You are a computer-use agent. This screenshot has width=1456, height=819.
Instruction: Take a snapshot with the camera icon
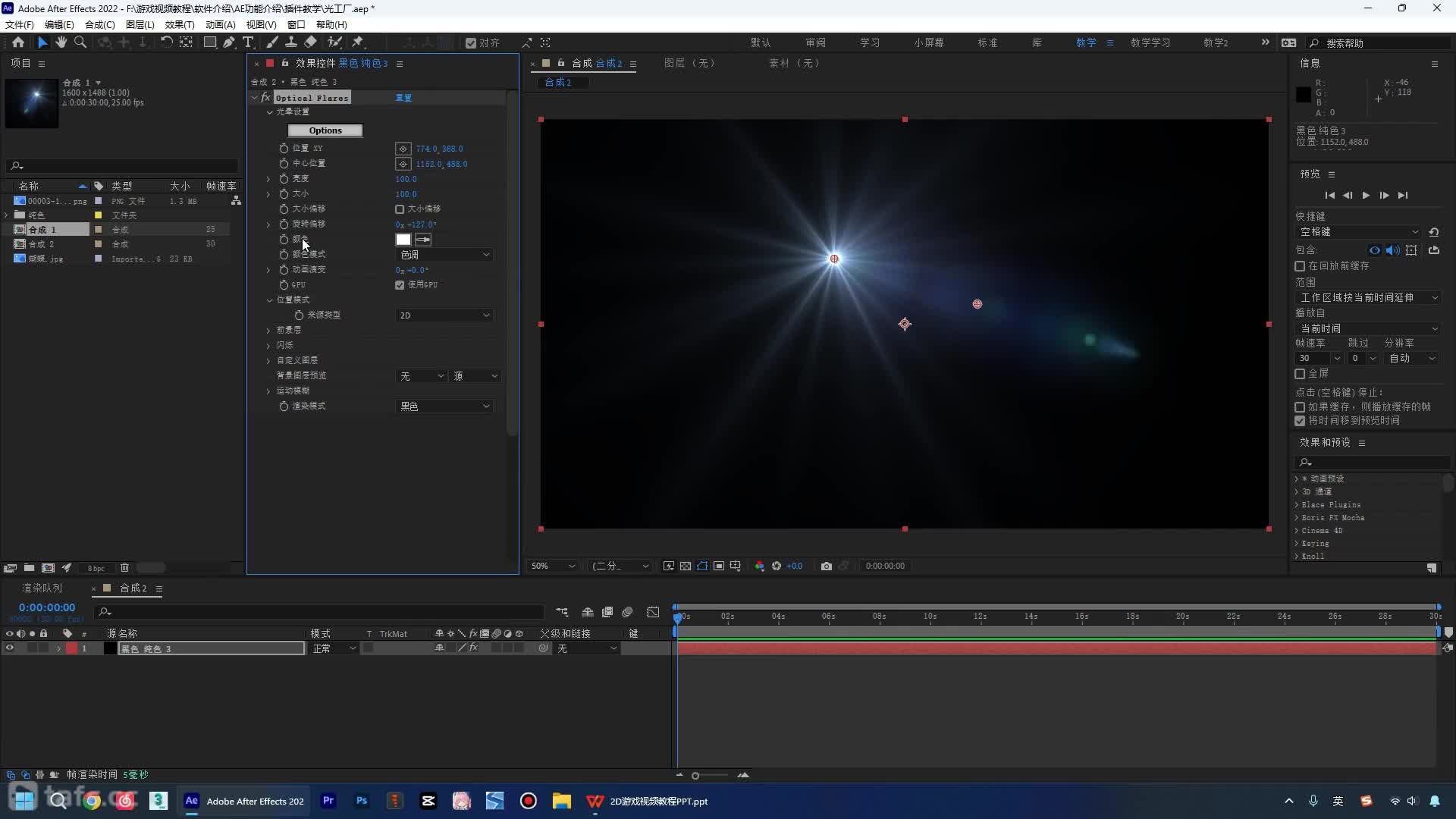(x=827, y=566)
